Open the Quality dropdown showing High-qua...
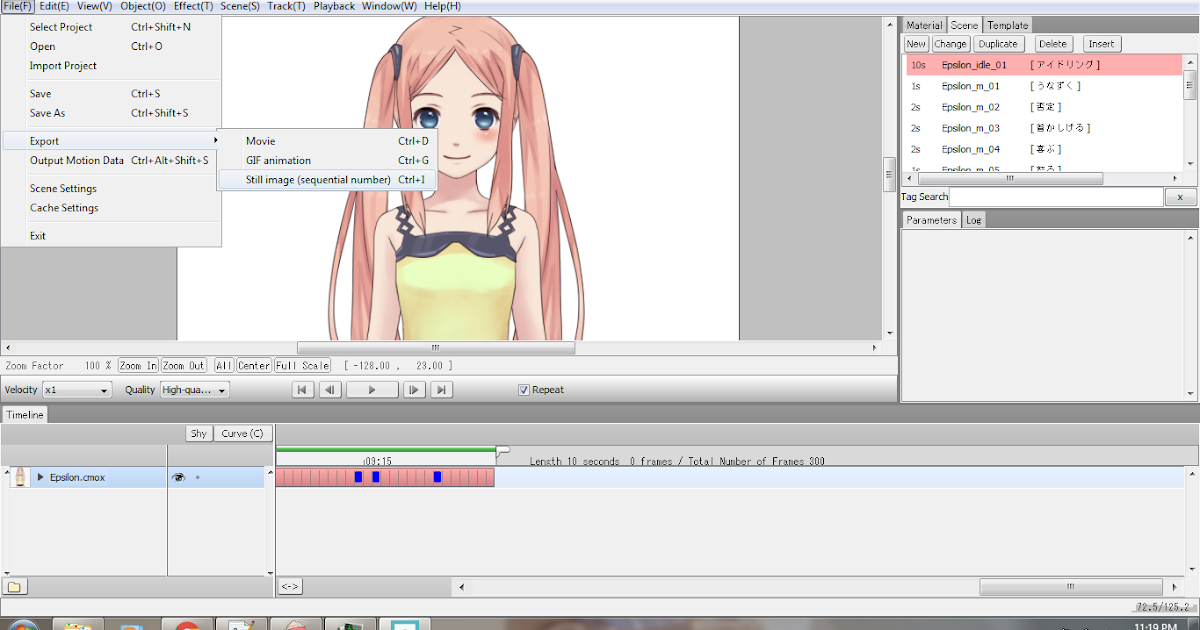The height and width of the screenshot is (630, 1200). [x=194, y=389]
